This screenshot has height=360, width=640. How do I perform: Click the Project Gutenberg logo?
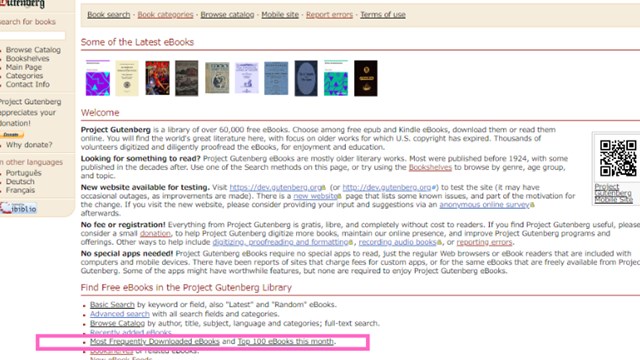(22, 4)
